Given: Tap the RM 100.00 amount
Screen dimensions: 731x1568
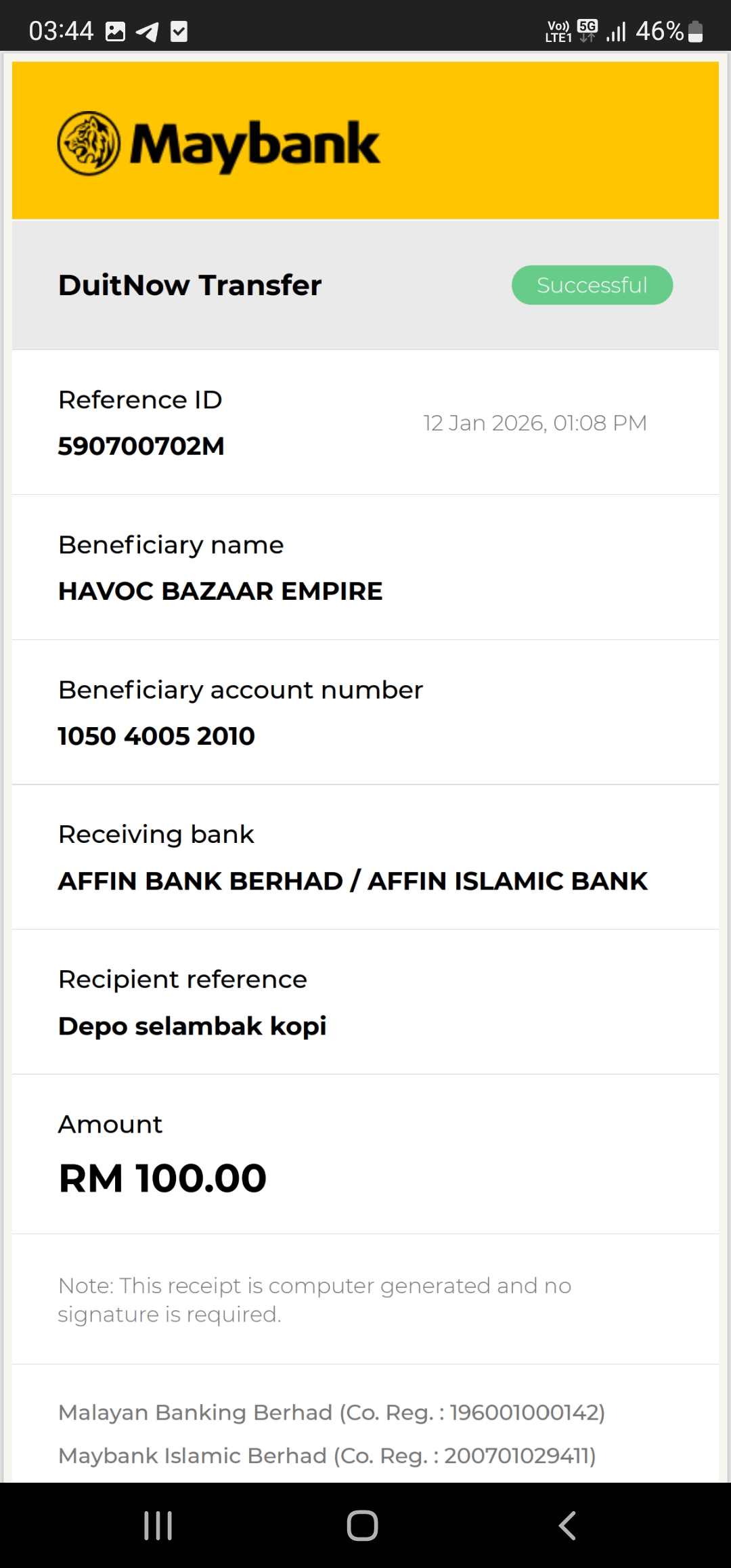Looking at the screenshot, I should 162,1178.
